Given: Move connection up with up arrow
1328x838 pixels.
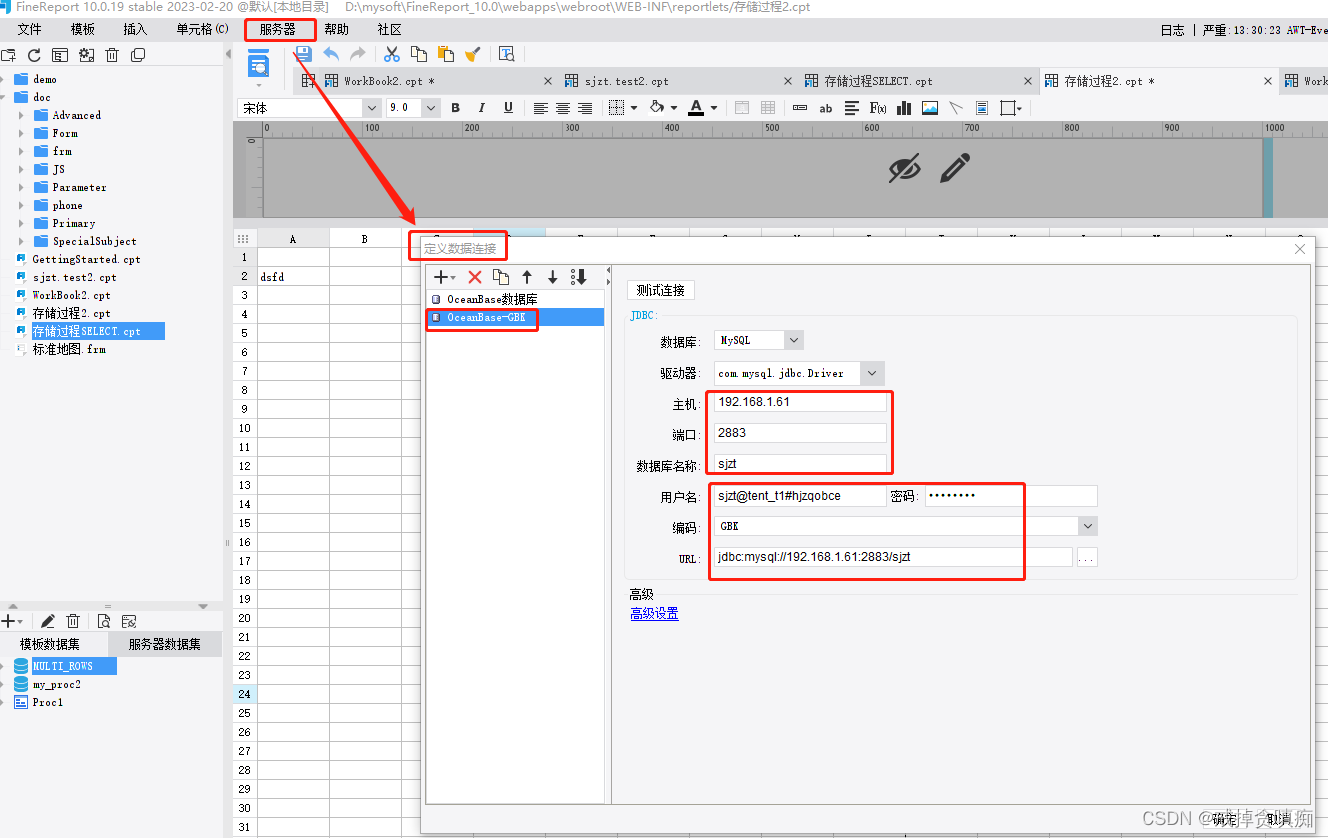Looking at the screenshot, I should (x=527, y=277).
